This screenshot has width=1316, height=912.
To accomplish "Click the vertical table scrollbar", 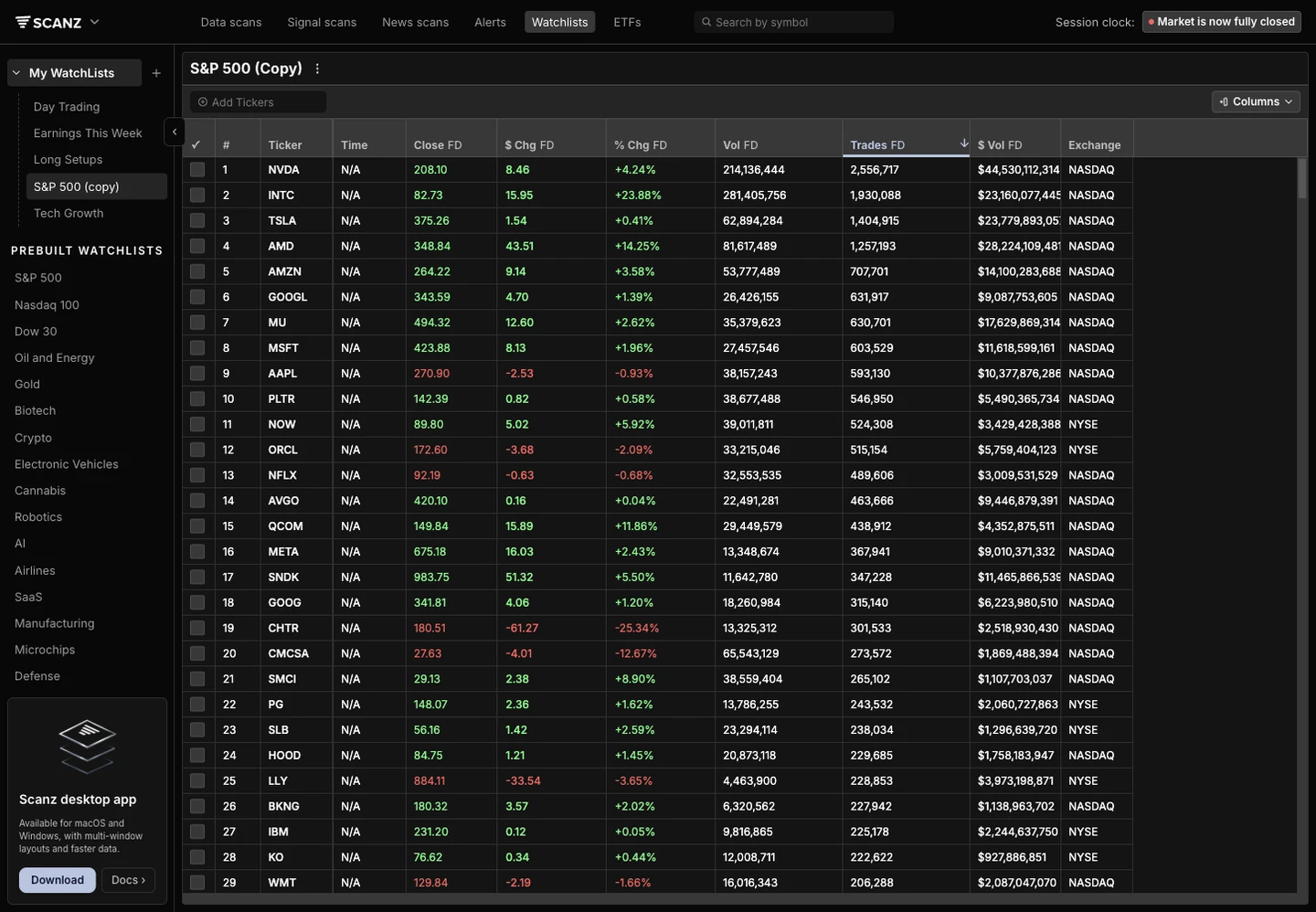I will pos(1302,178).
